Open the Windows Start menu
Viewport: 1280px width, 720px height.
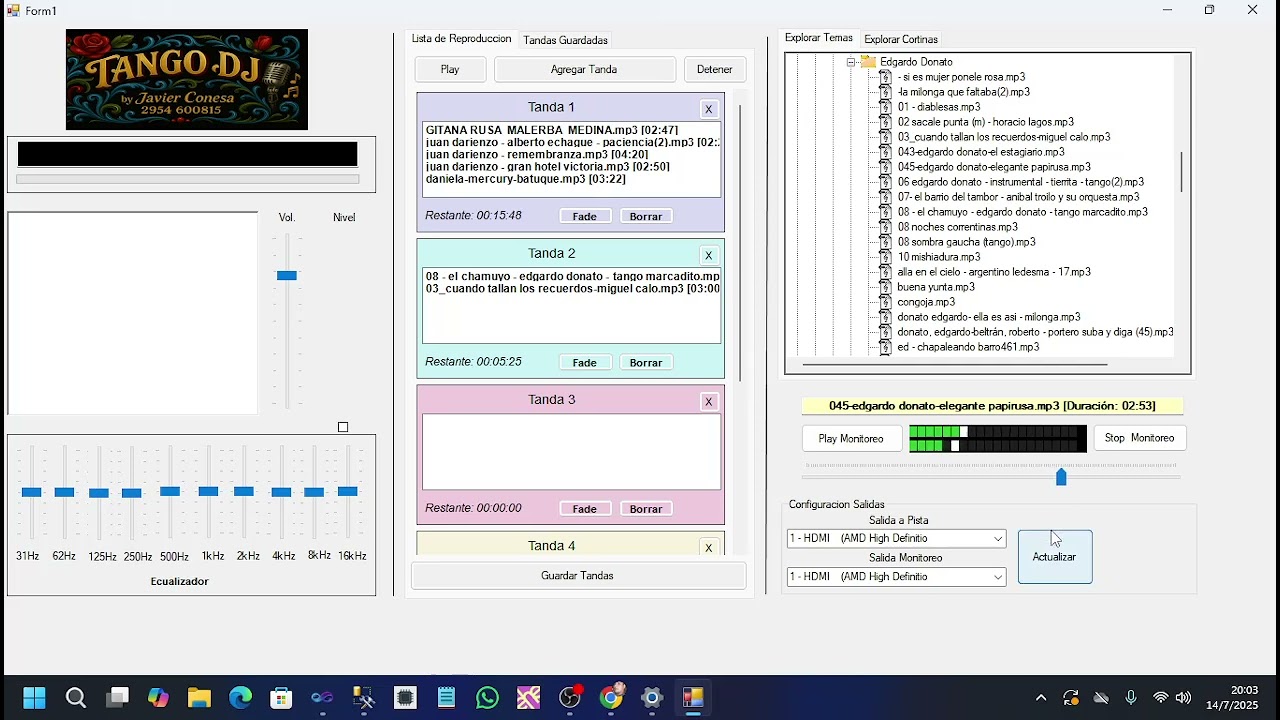34,698
